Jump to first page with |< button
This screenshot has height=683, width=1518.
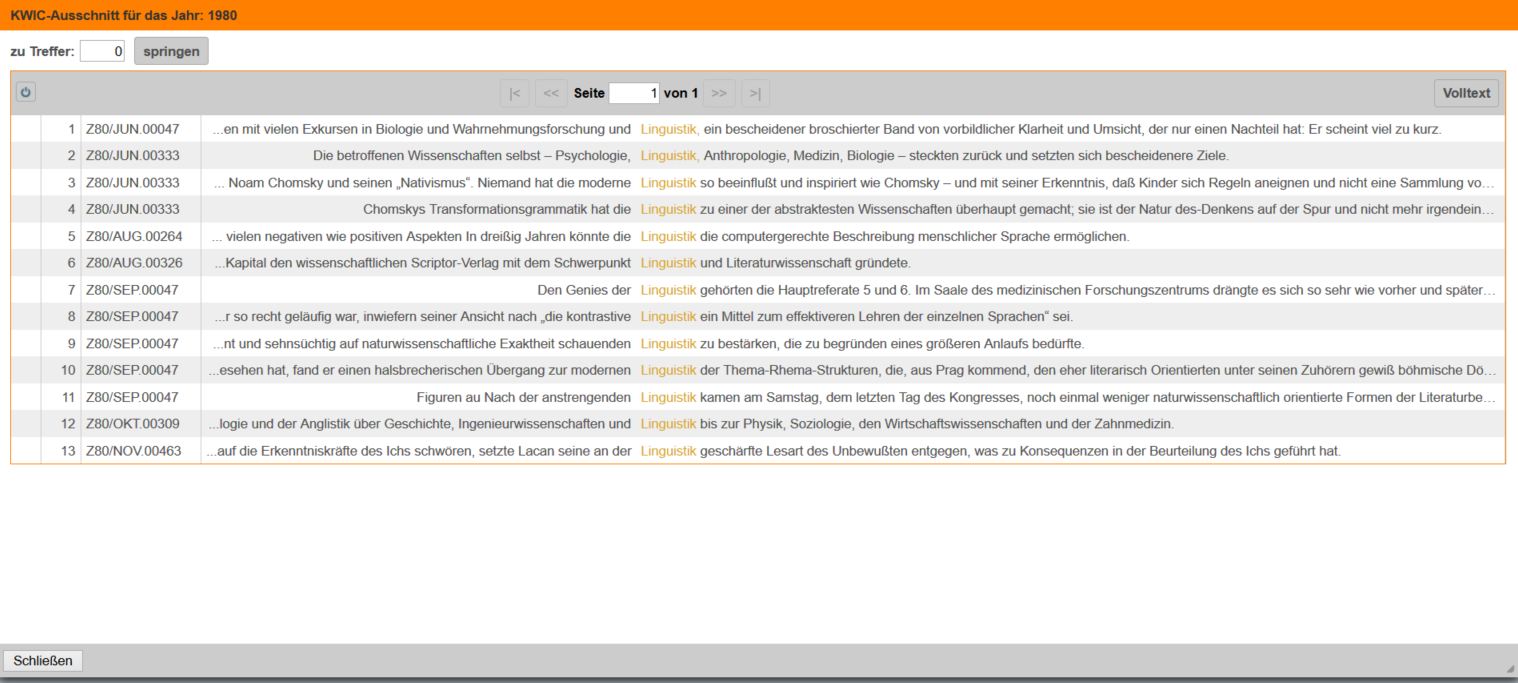(x=514, y=93)
